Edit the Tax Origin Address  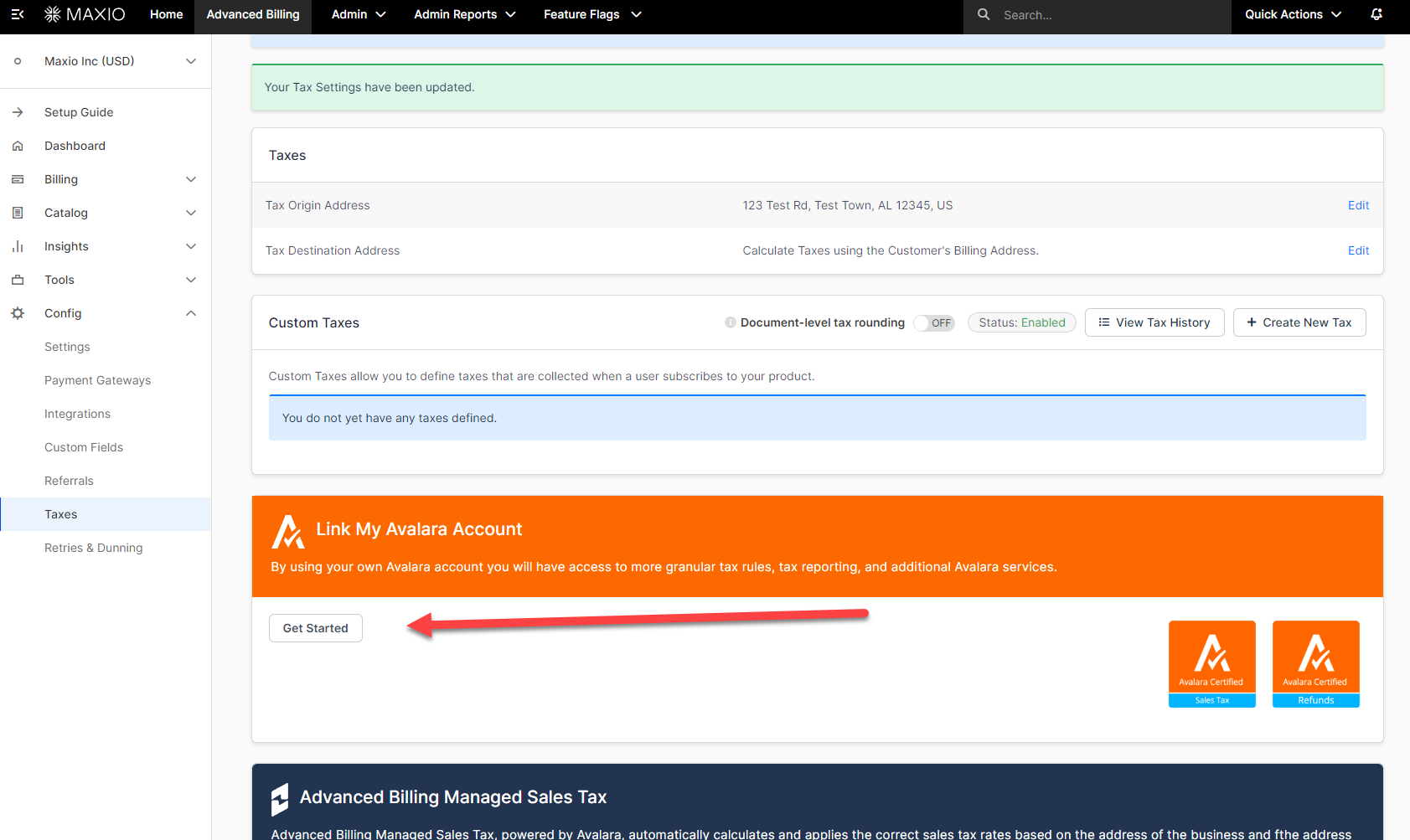click(1358, 205)
